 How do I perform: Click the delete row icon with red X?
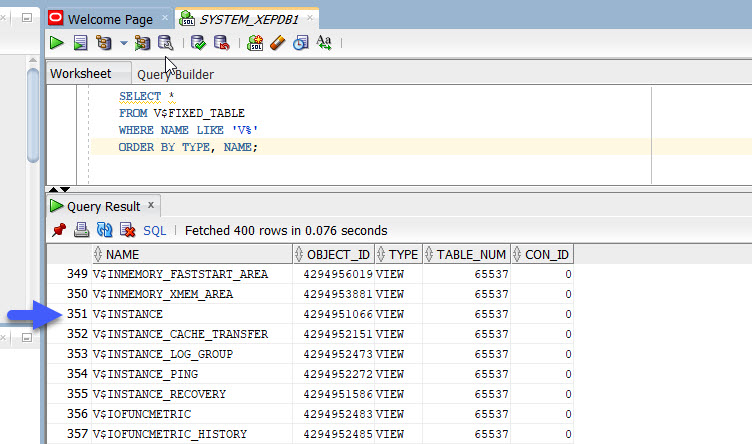point(128,230)
